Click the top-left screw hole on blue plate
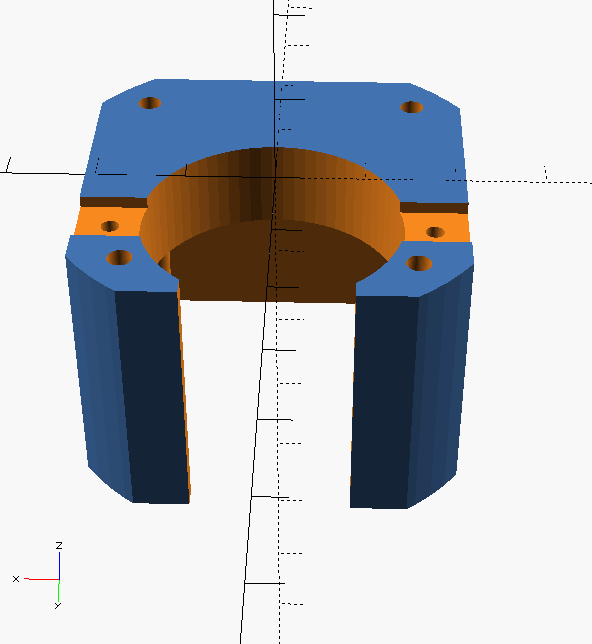 150,103
